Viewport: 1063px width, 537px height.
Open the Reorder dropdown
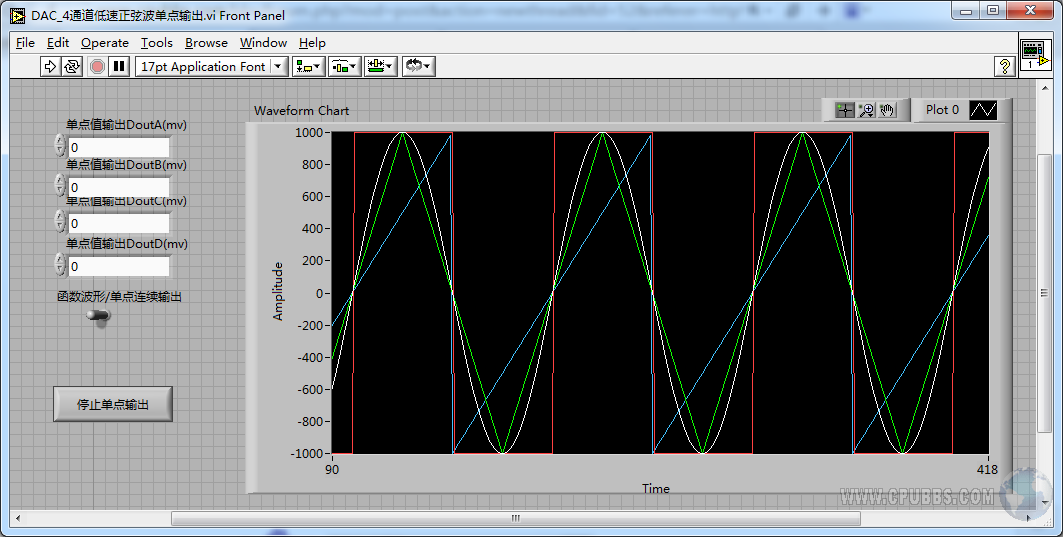[418, 66]
